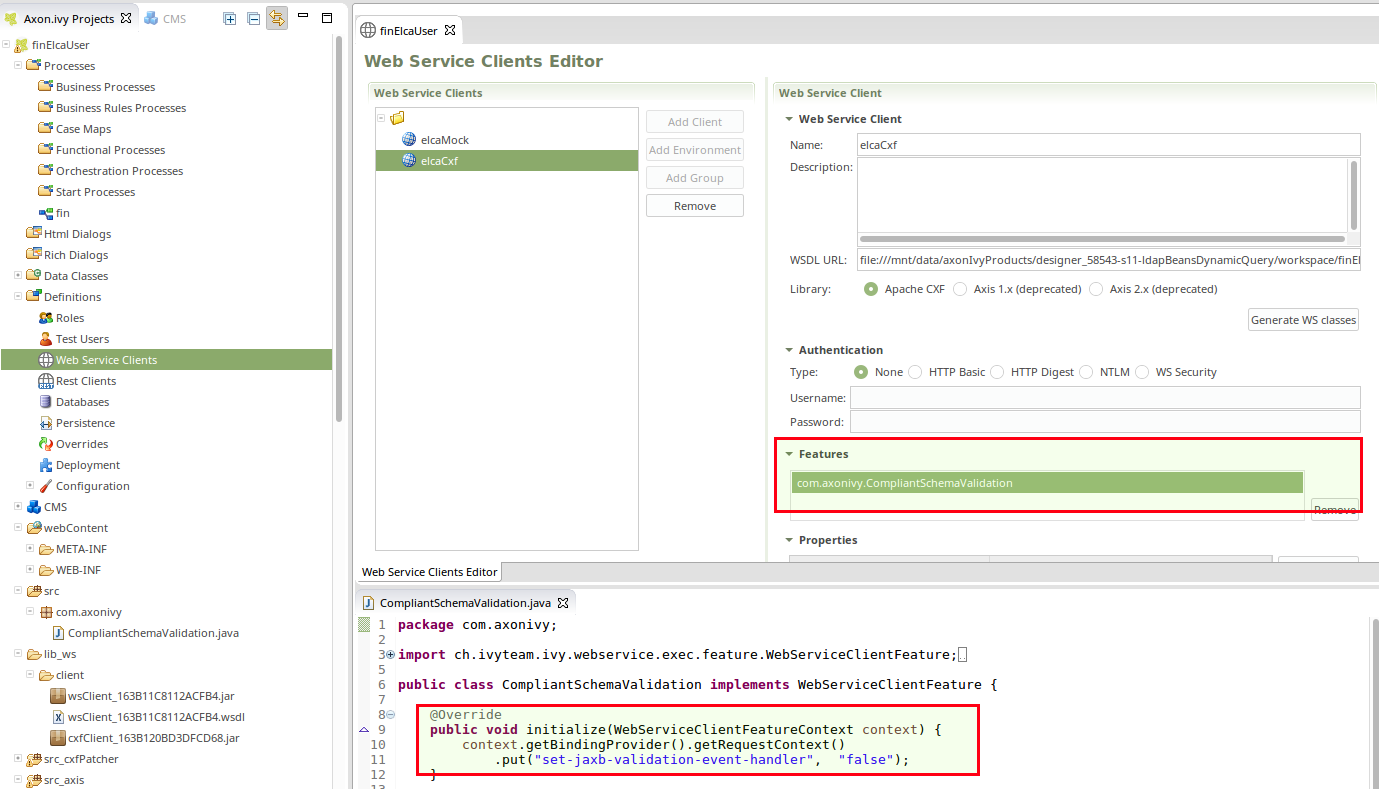Collapse the finElcaUser project node

(x=6, y=45)
